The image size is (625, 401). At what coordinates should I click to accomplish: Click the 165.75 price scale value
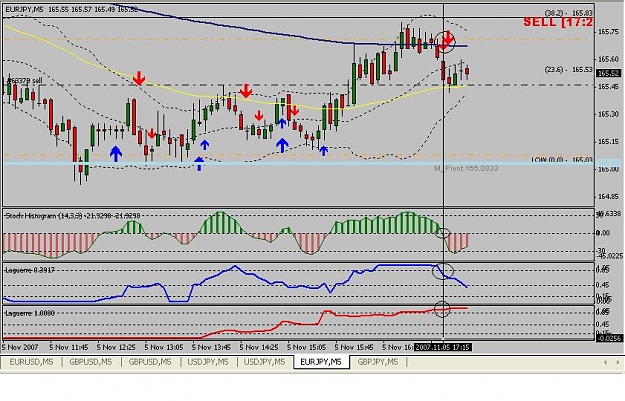[x=608, y=32]
